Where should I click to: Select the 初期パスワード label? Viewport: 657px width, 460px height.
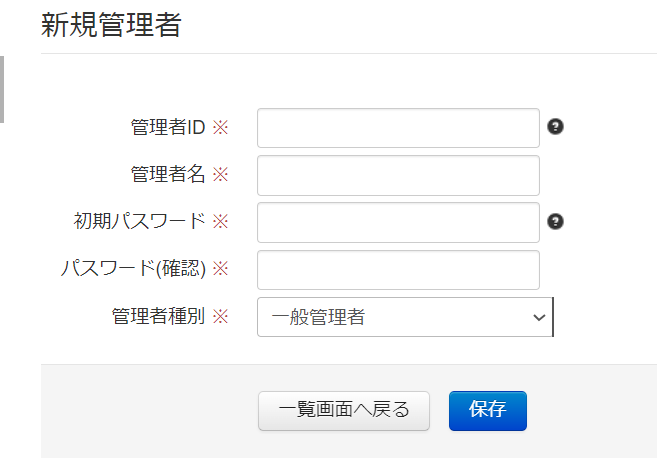coord(140,222)
